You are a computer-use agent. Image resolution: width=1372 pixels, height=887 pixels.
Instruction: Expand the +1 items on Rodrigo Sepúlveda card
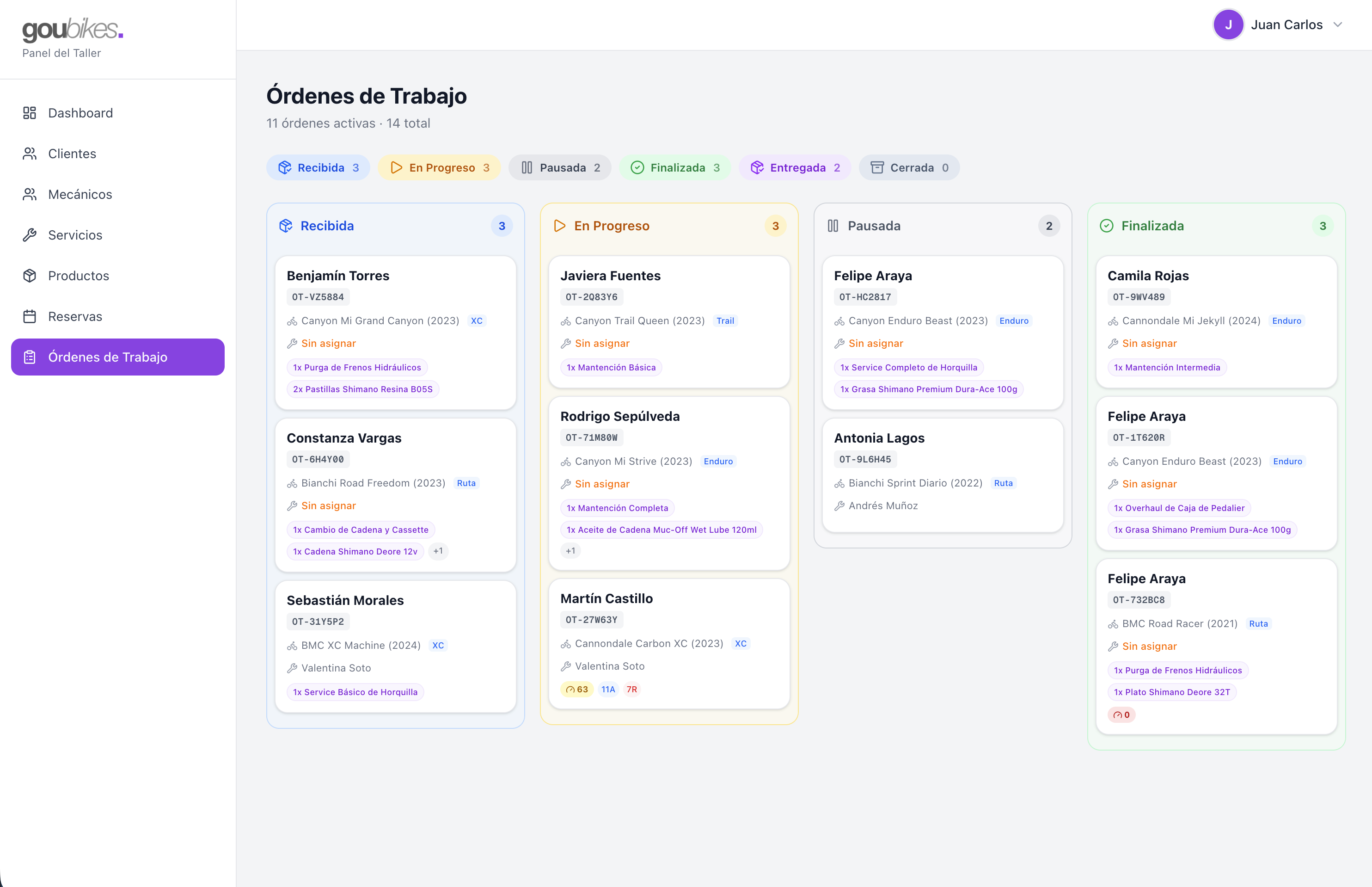click(570, 551)
